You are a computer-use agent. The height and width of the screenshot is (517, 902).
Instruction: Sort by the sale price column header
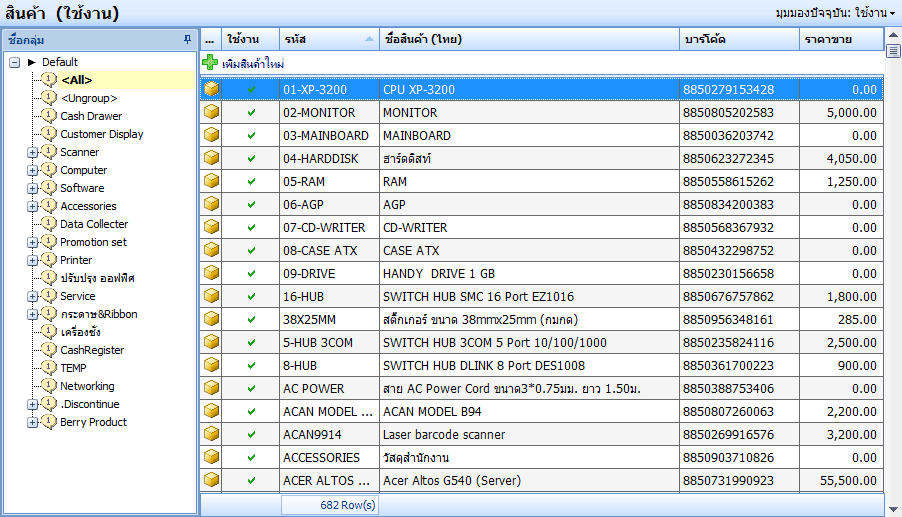[x=840, y=39]
